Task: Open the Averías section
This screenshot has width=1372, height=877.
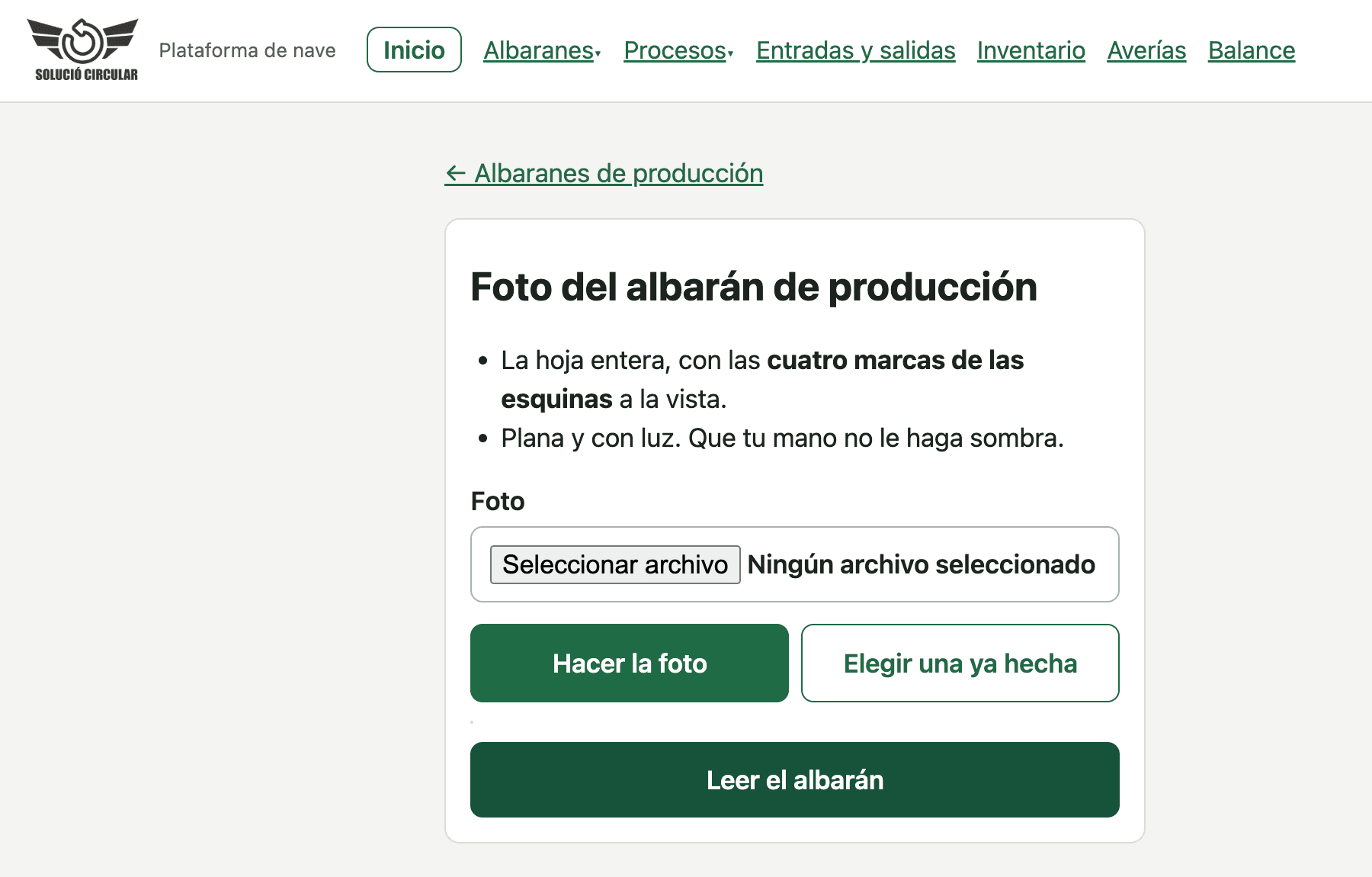Action: click(1146, 50)
